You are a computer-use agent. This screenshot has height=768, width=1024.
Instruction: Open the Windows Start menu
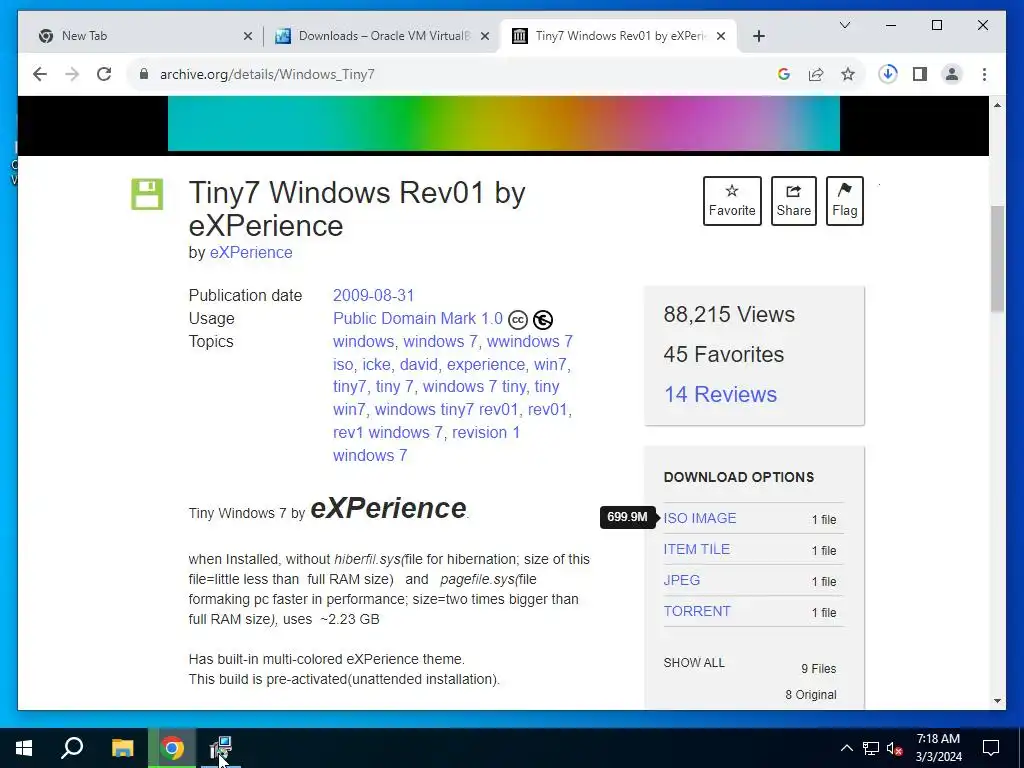[x=24, y=748]
